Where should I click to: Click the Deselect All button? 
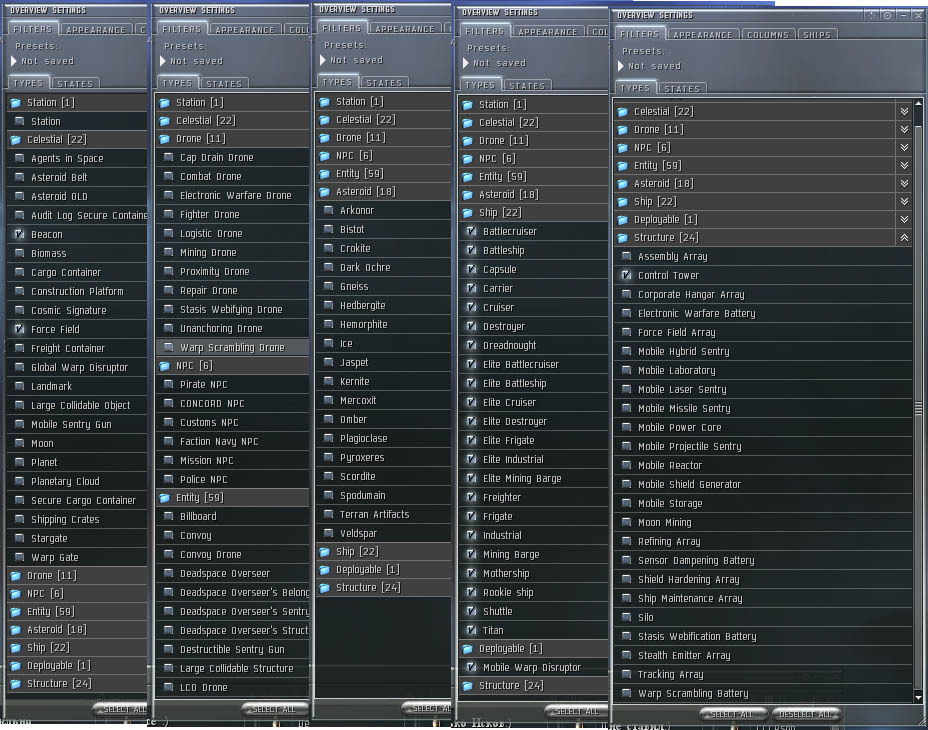805,715
